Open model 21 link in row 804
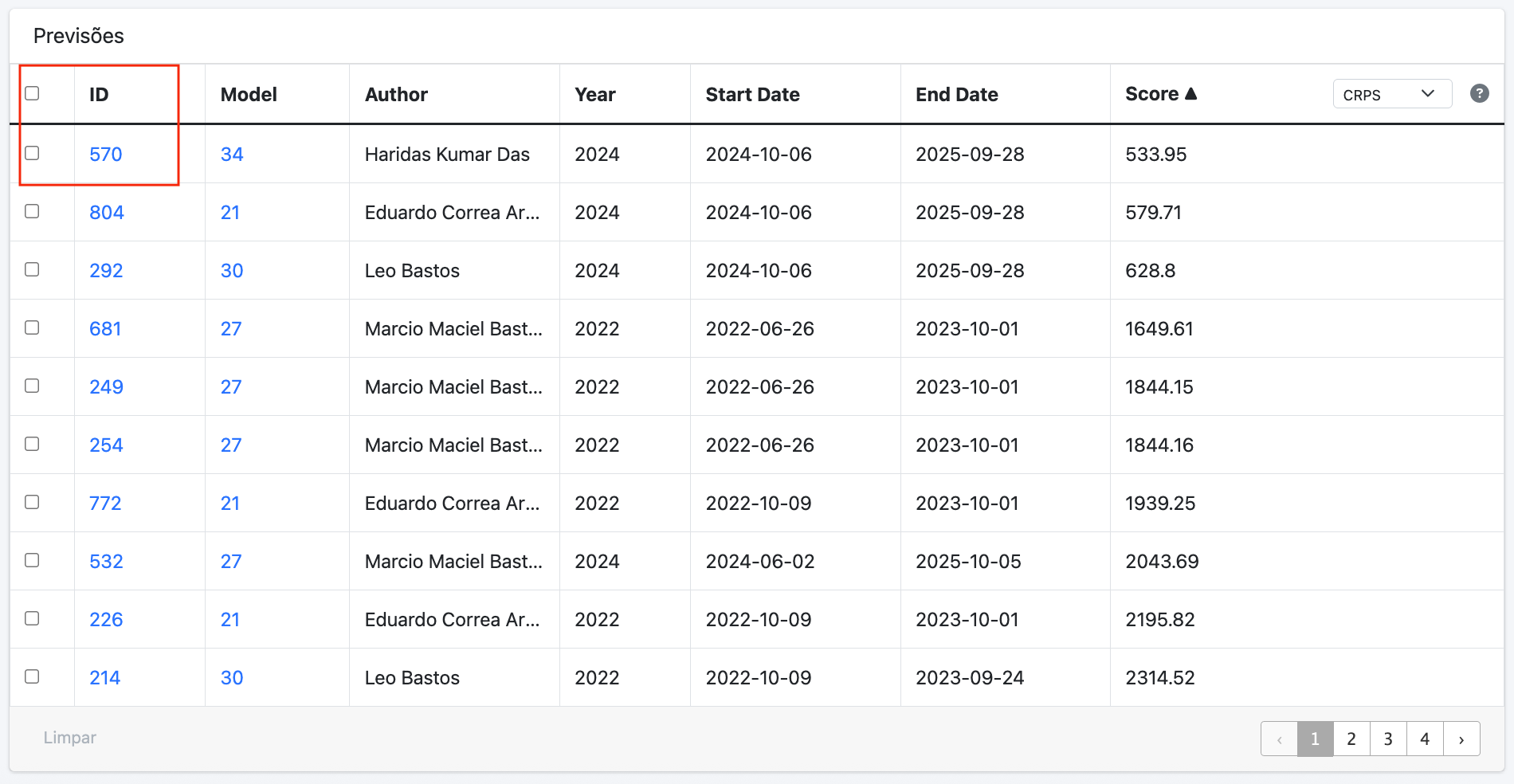Viewport: 1514px width, 784px height. (x=230, y=213)
